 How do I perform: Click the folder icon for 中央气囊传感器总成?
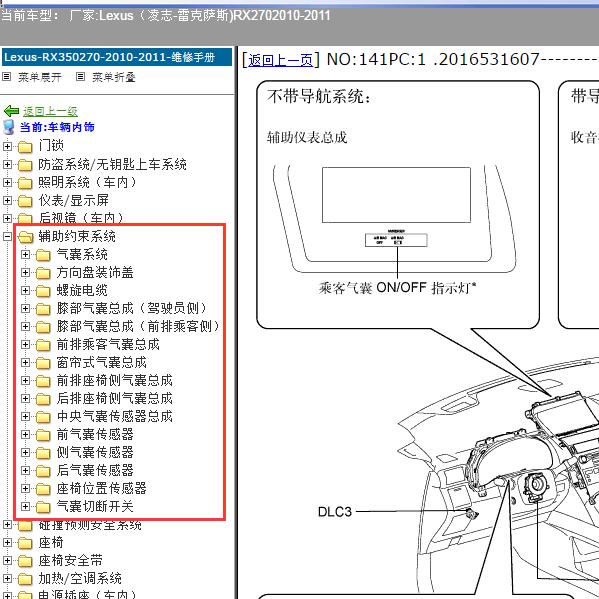click(43, 417)
